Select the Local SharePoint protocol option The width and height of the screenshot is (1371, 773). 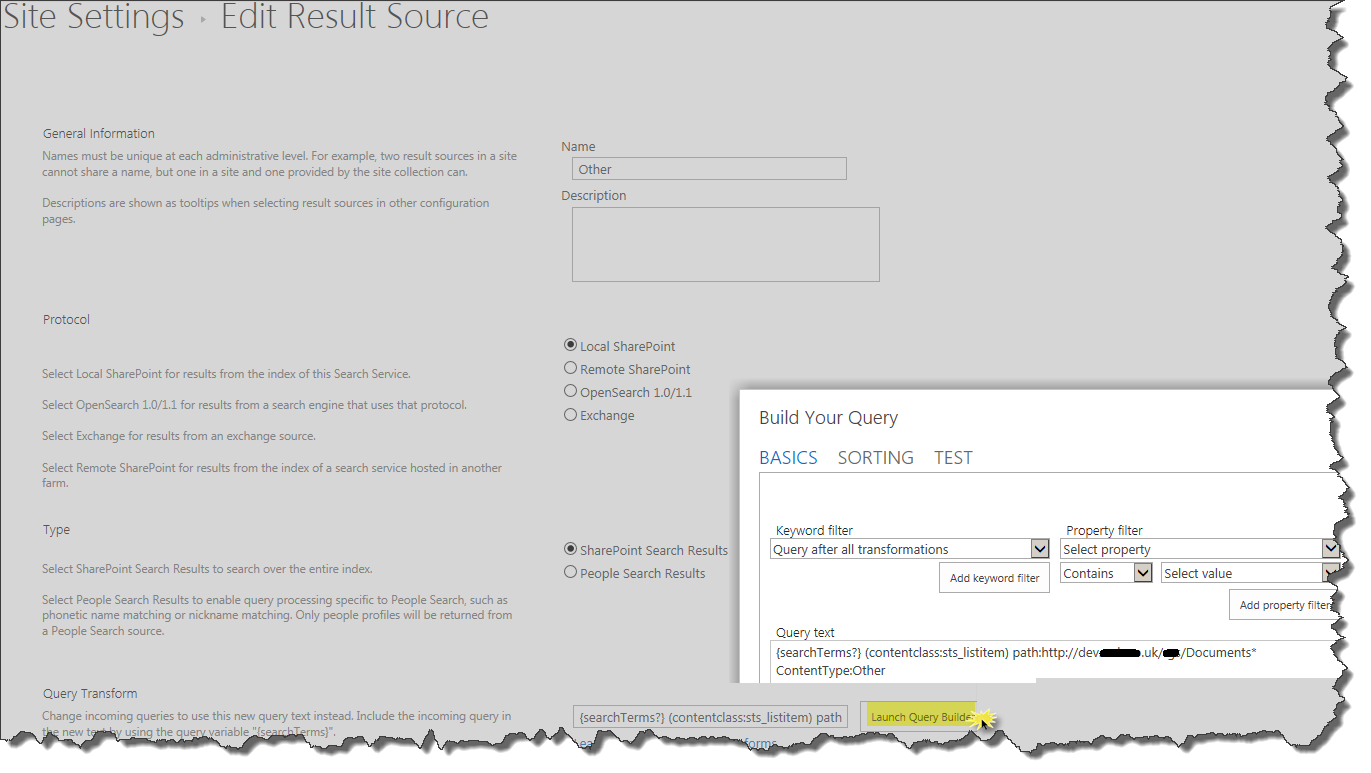point(571,345)
